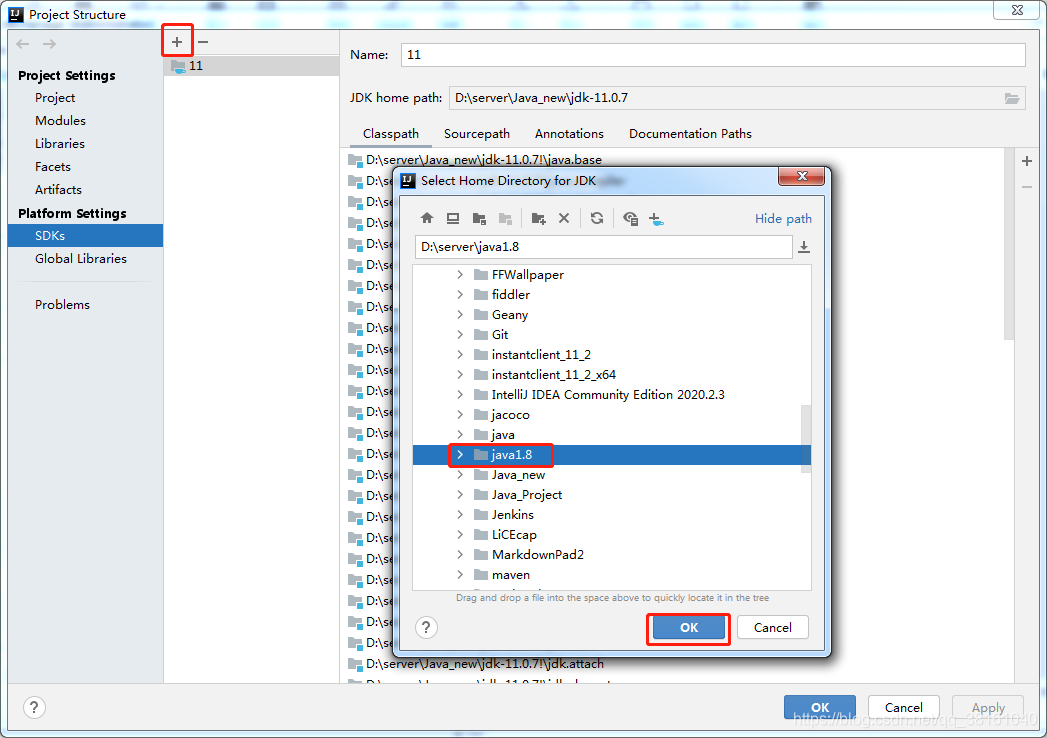
Task: Click the directory path field D:\server\java1.8
Action: [x=604, y=247]
